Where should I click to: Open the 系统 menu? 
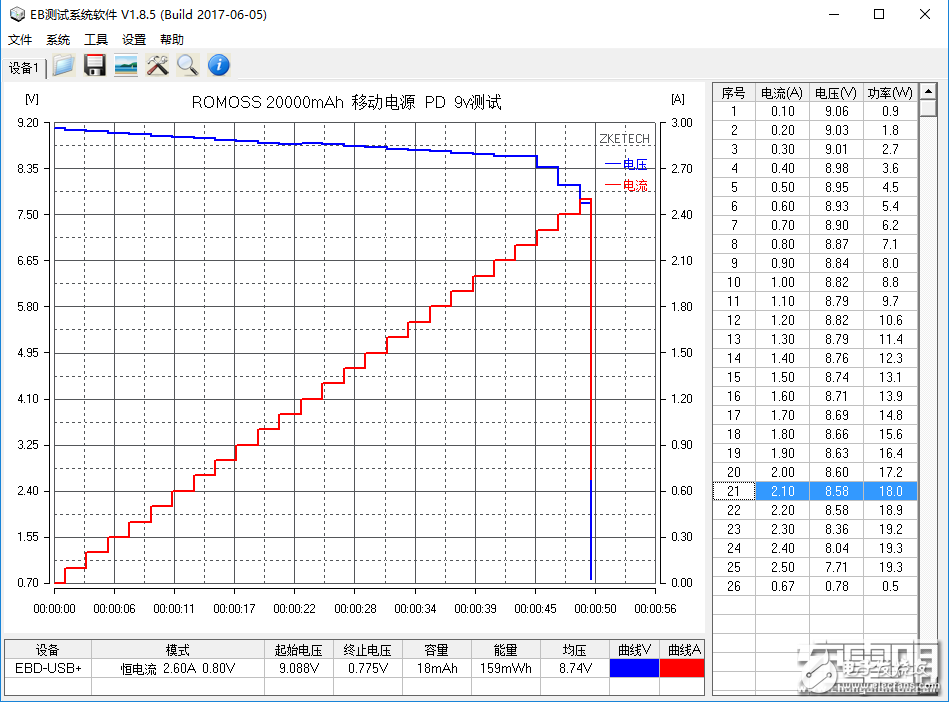point(57,39)
